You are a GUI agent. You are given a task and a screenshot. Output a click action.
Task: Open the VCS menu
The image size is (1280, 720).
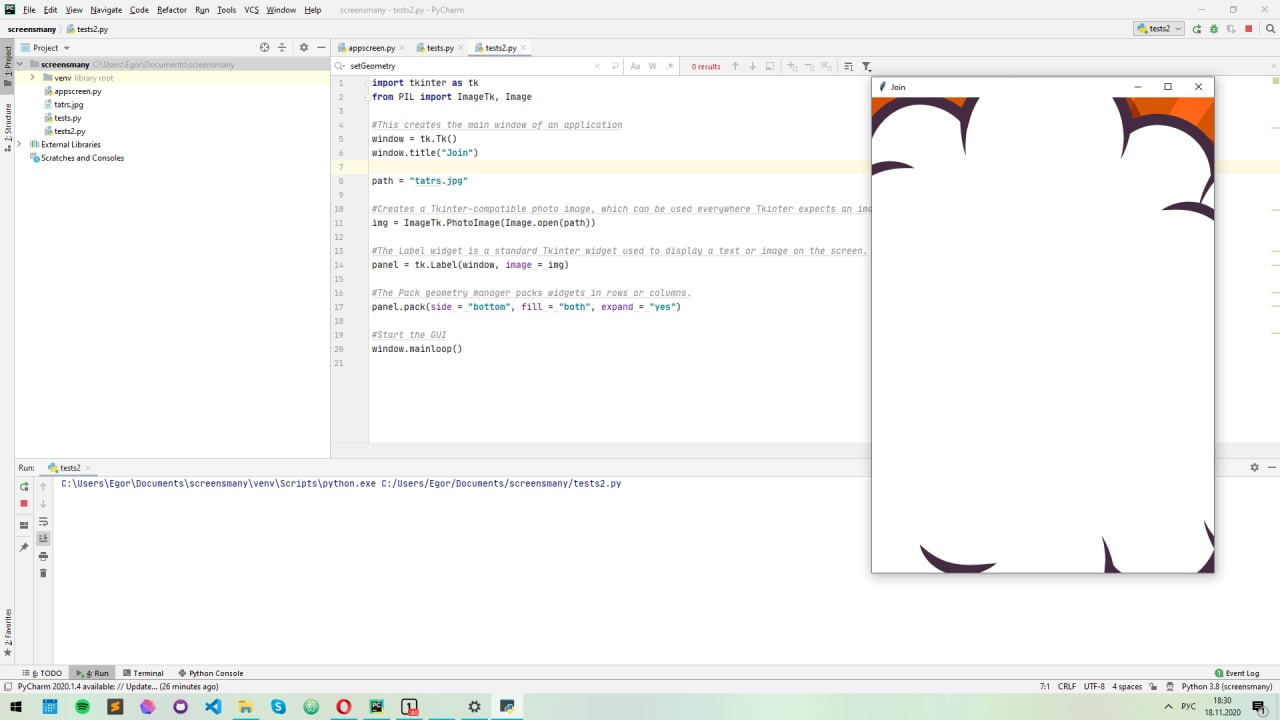pos(251,9)
